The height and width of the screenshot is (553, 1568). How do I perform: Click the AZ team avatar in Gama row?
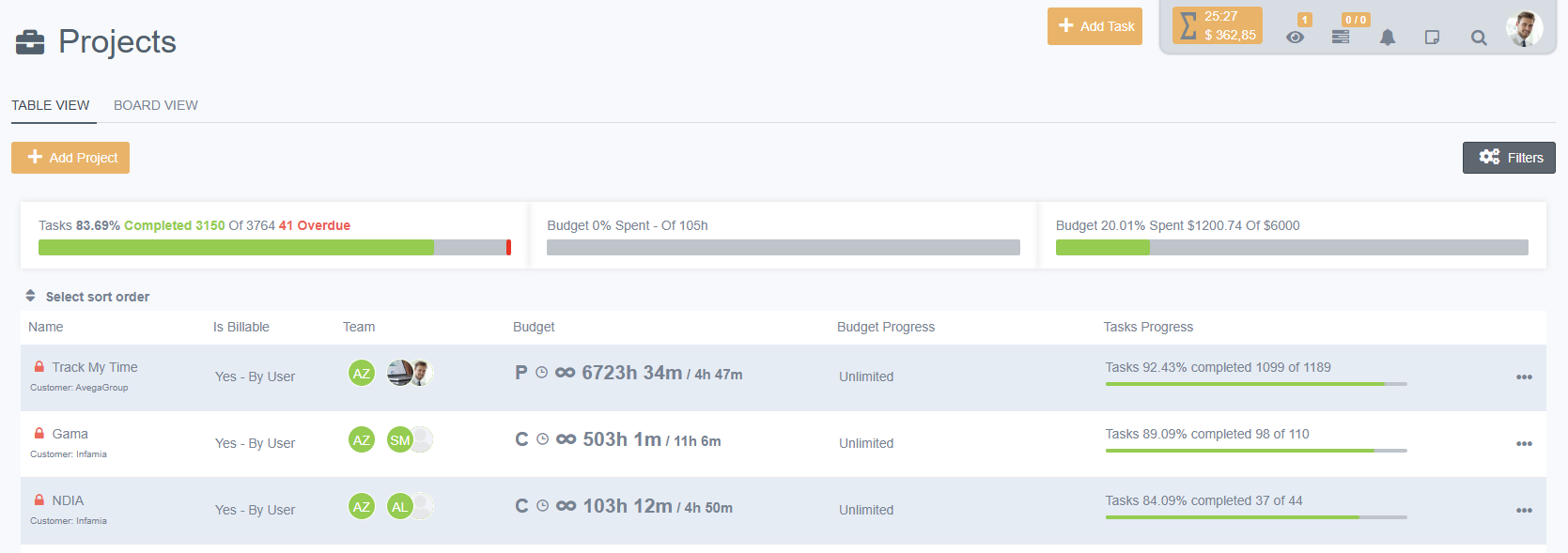click(x=362, y=440)
